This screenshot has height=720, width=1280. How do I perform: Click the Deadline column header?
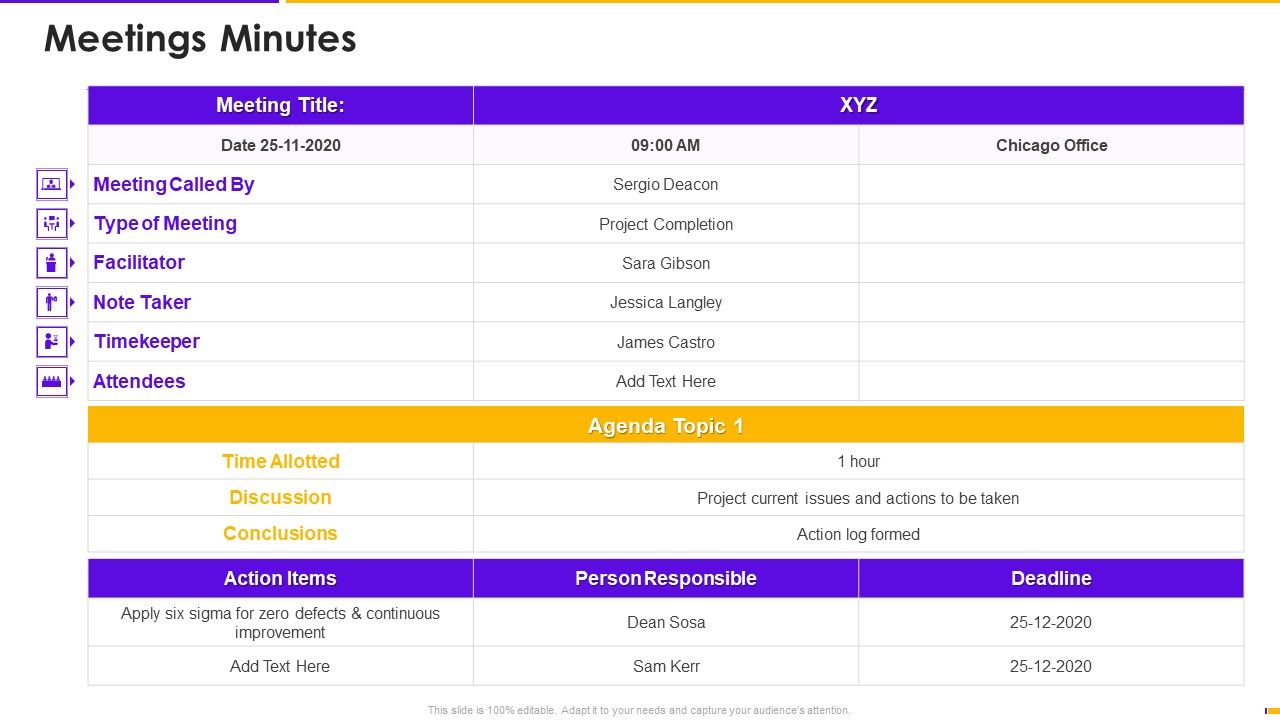tap(1052, 578)
